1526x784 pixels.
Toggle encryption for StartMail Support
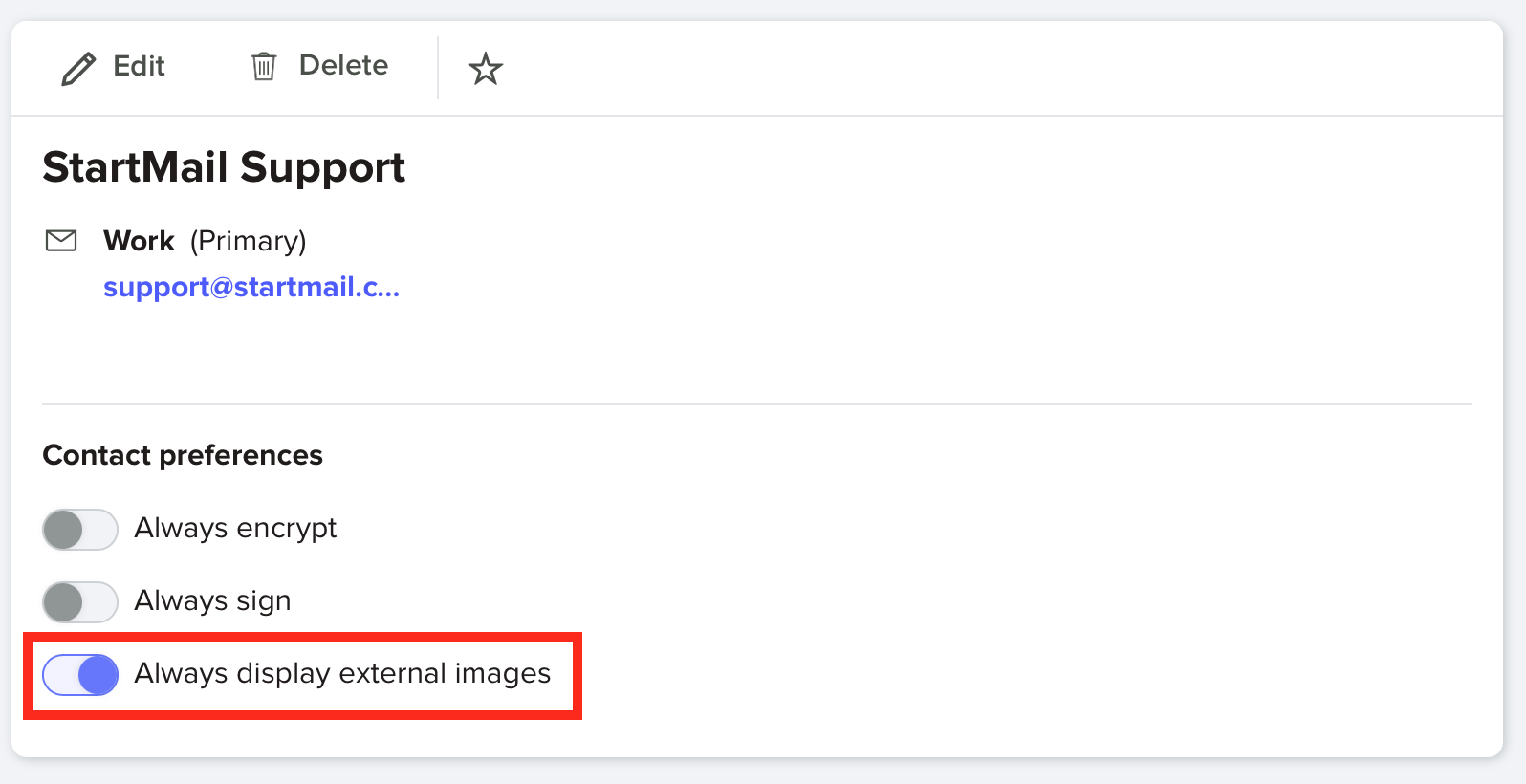coord(80,529)
